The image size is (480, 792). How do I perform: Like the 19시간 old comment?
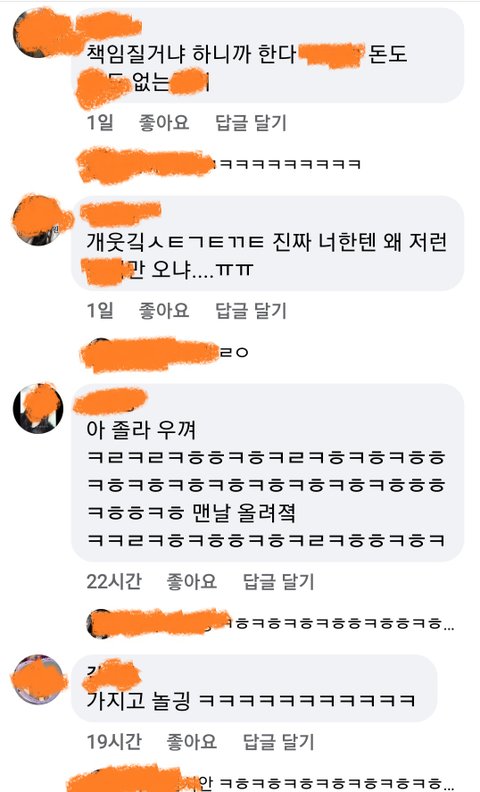pyautogui.click(x=191, y=741)
